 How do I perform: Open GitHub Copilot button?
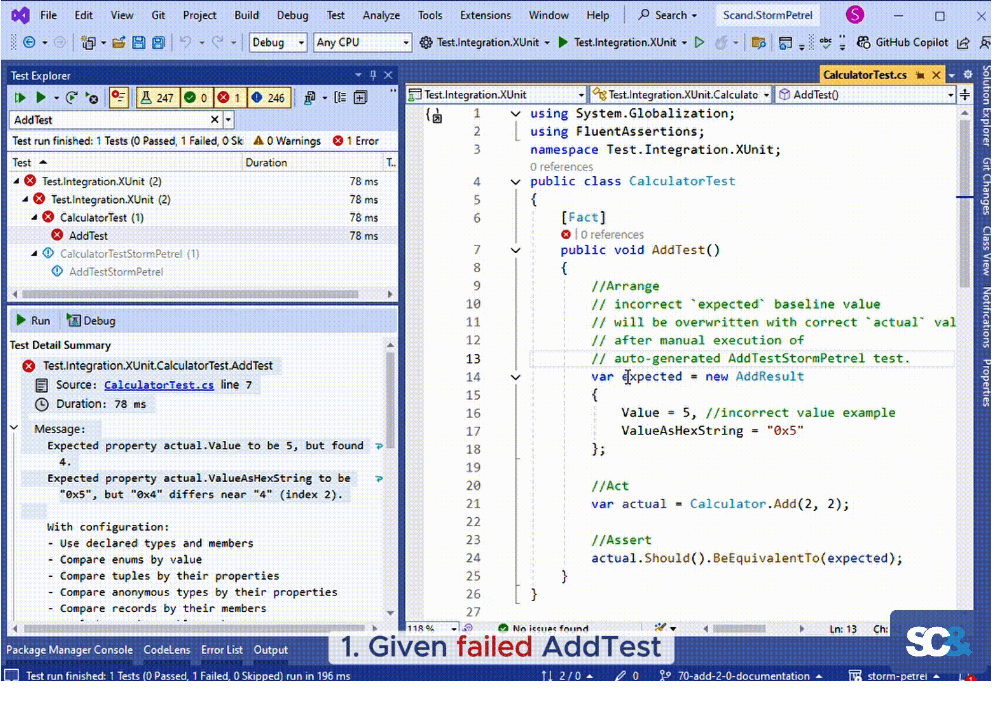[x=902, y=43]
